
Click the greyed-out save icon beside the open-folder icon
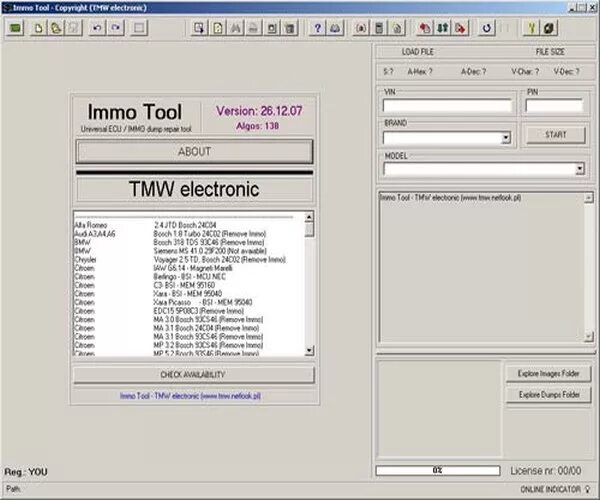click(x=74, y=28)
